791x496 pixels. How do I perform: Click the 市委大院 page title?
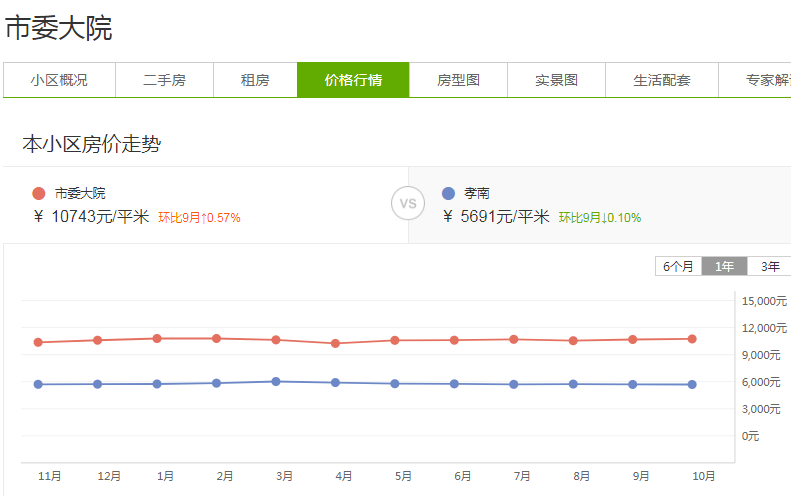pos(58,28)
